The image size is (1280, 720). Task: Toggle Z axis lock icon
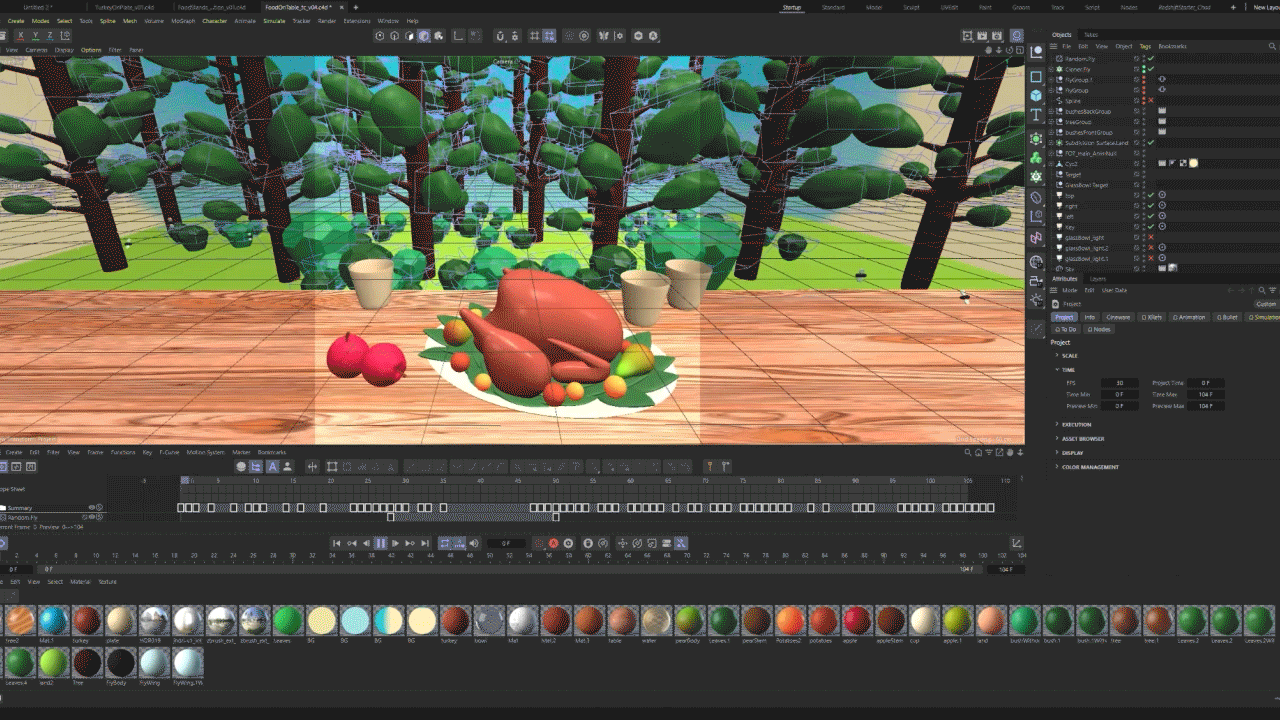click(50, 36)
